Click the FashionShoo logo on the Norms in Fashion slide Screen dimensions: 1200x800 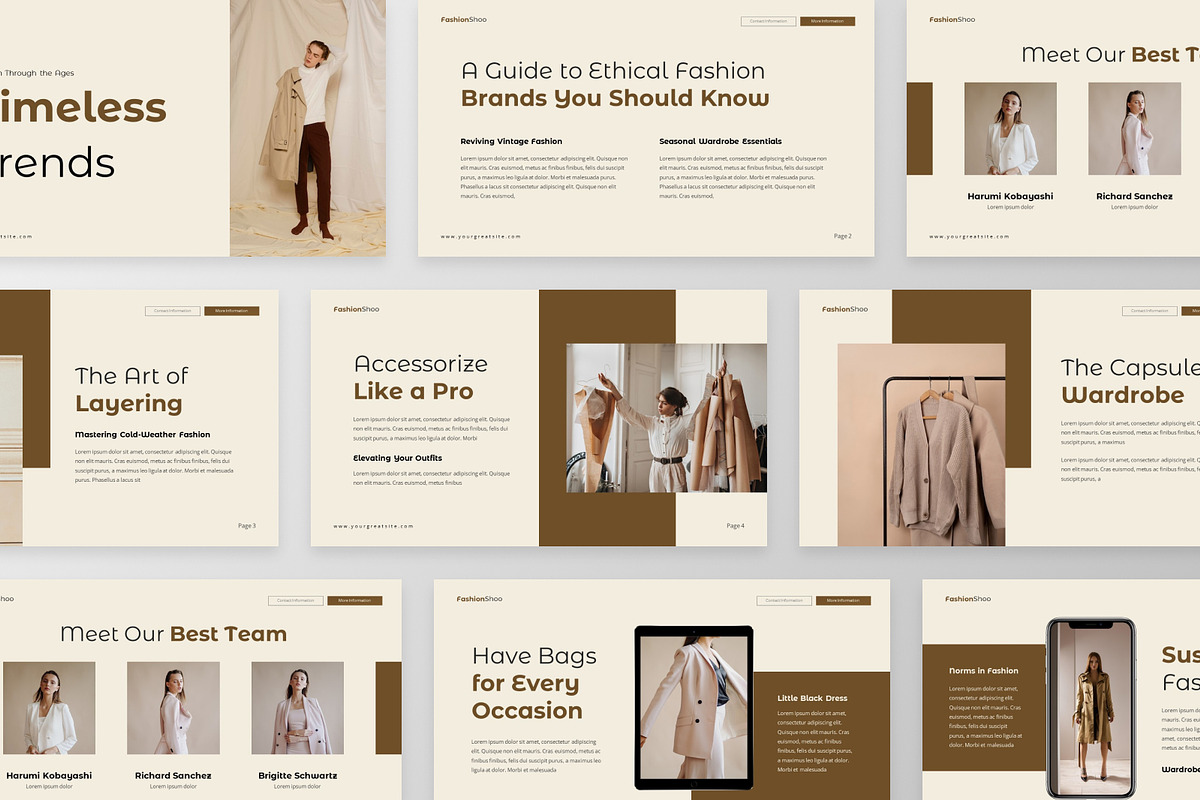click(x=968, y=599)
